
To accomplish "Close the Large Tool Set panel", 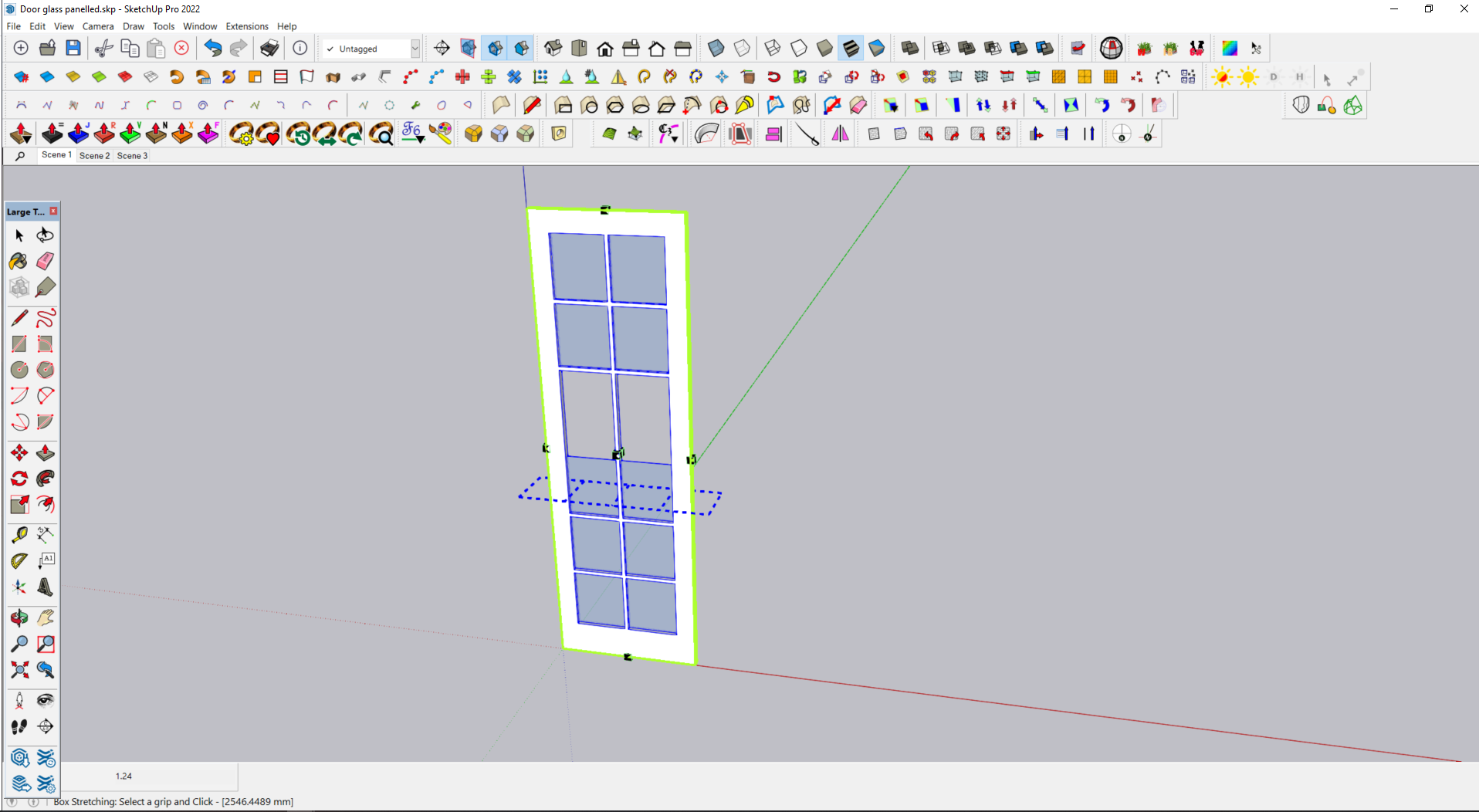I will coord(53,211).
